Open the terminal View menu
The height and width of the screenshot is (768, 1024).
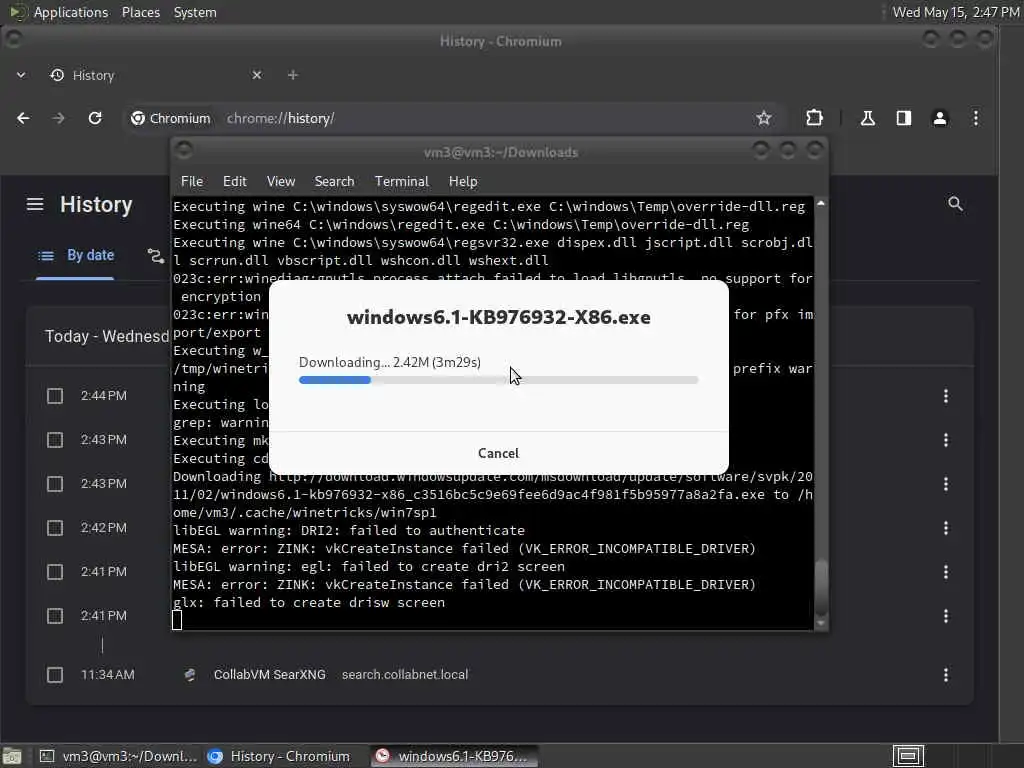281,182
